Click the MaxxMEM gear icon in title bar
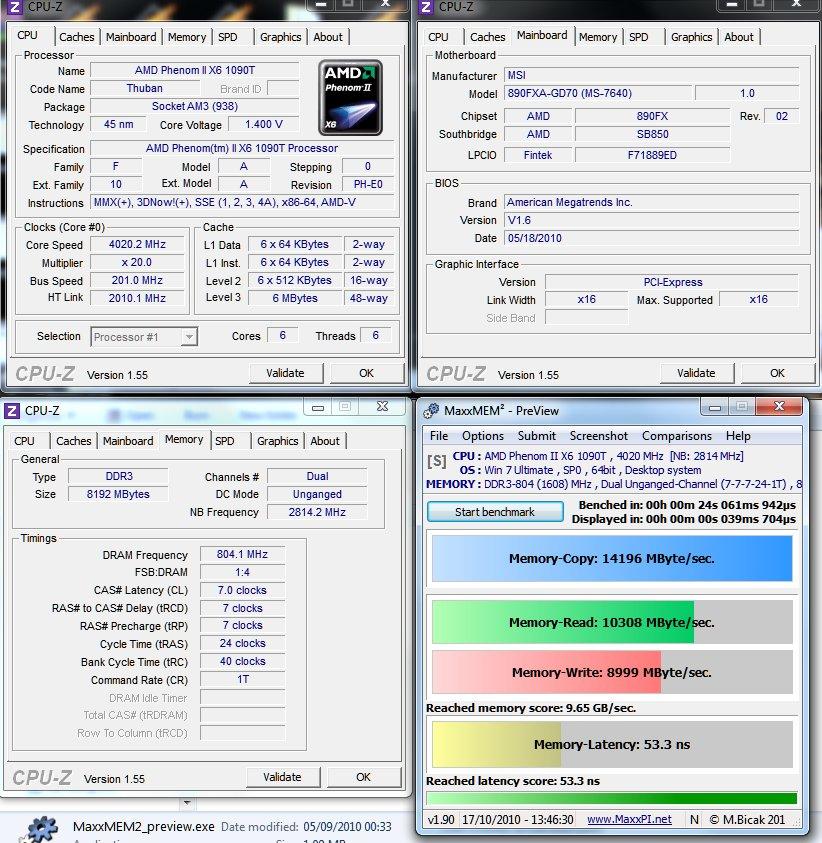 431,411
